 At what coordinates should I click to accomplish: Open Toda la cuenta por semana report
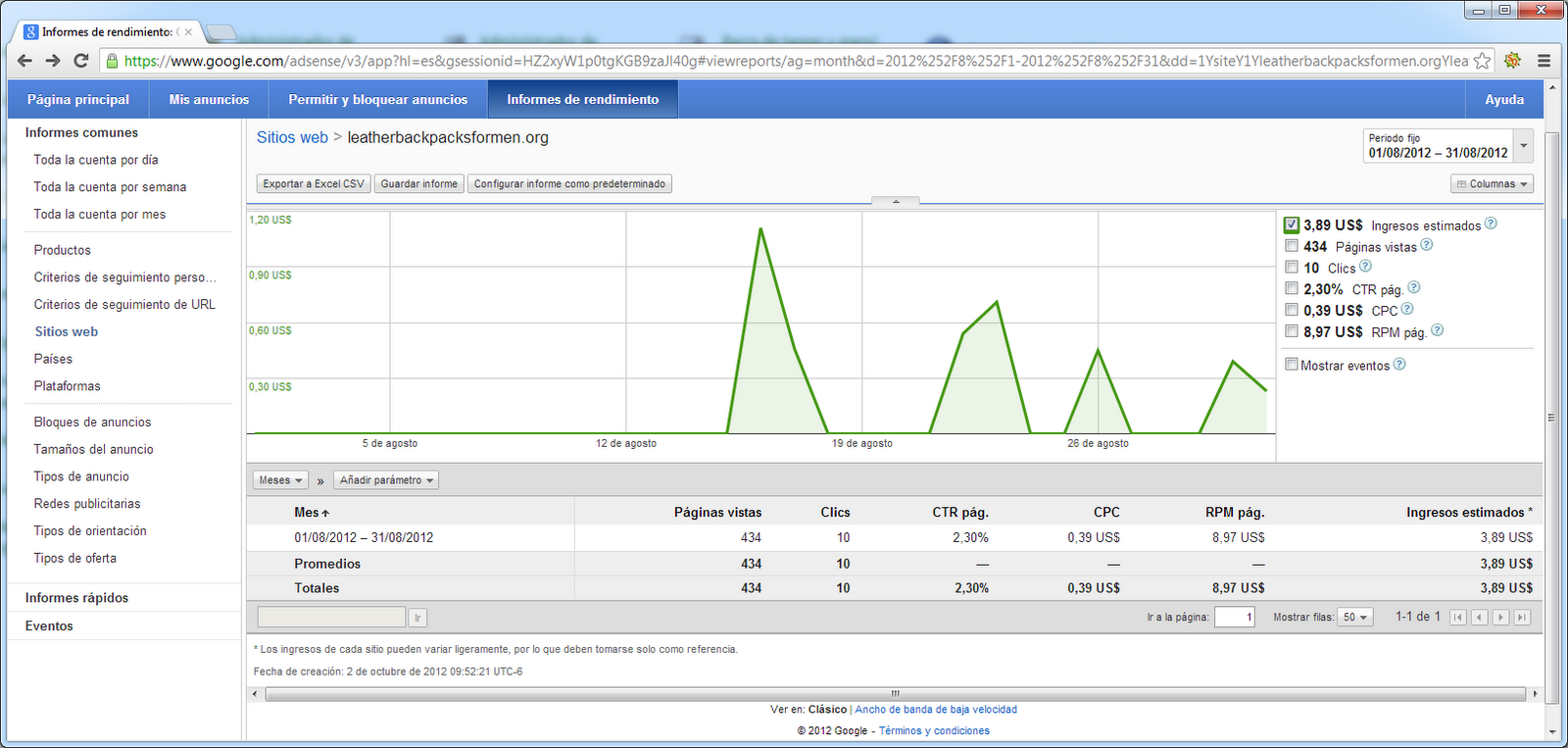[110, 187]
